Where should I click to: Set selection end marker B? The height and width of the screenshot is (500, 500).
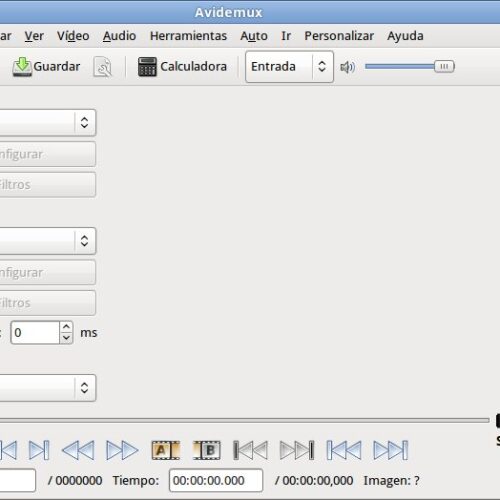coord(207,450)
